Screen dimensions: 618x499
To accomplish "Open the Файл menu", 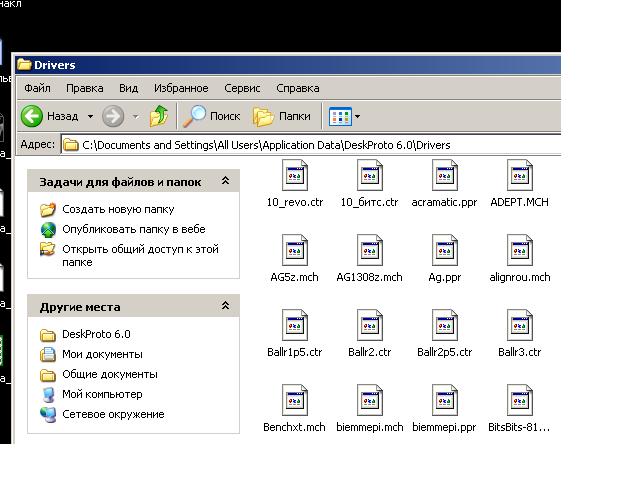I will click(37, 88).
